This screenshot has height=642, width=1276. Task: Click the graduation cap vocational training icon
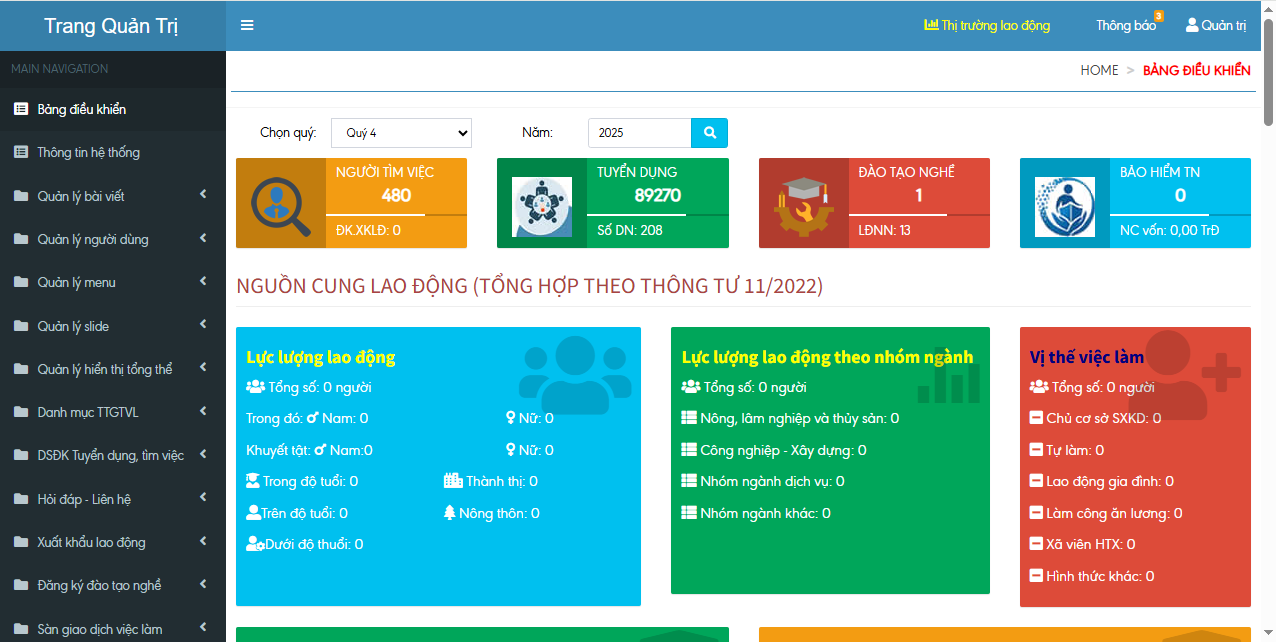point(803,204)
